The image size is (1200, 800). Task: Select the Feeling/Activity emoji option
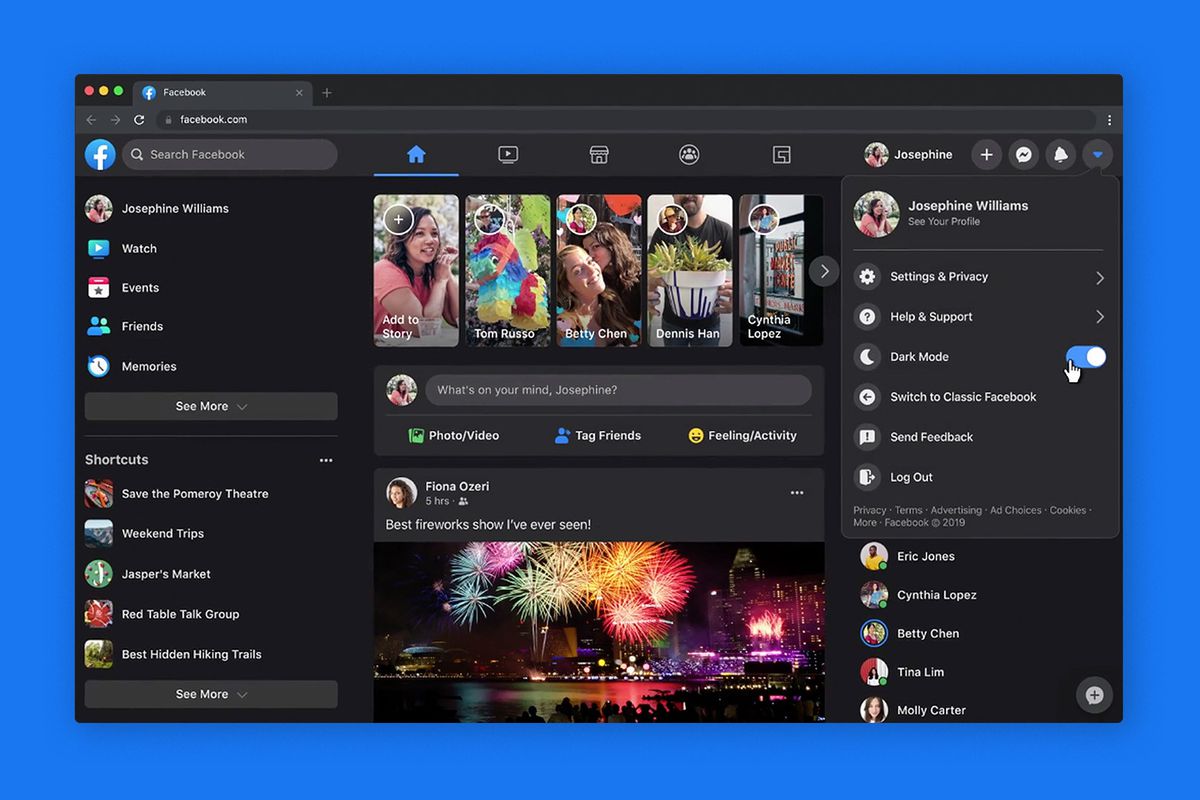[745, 435]
